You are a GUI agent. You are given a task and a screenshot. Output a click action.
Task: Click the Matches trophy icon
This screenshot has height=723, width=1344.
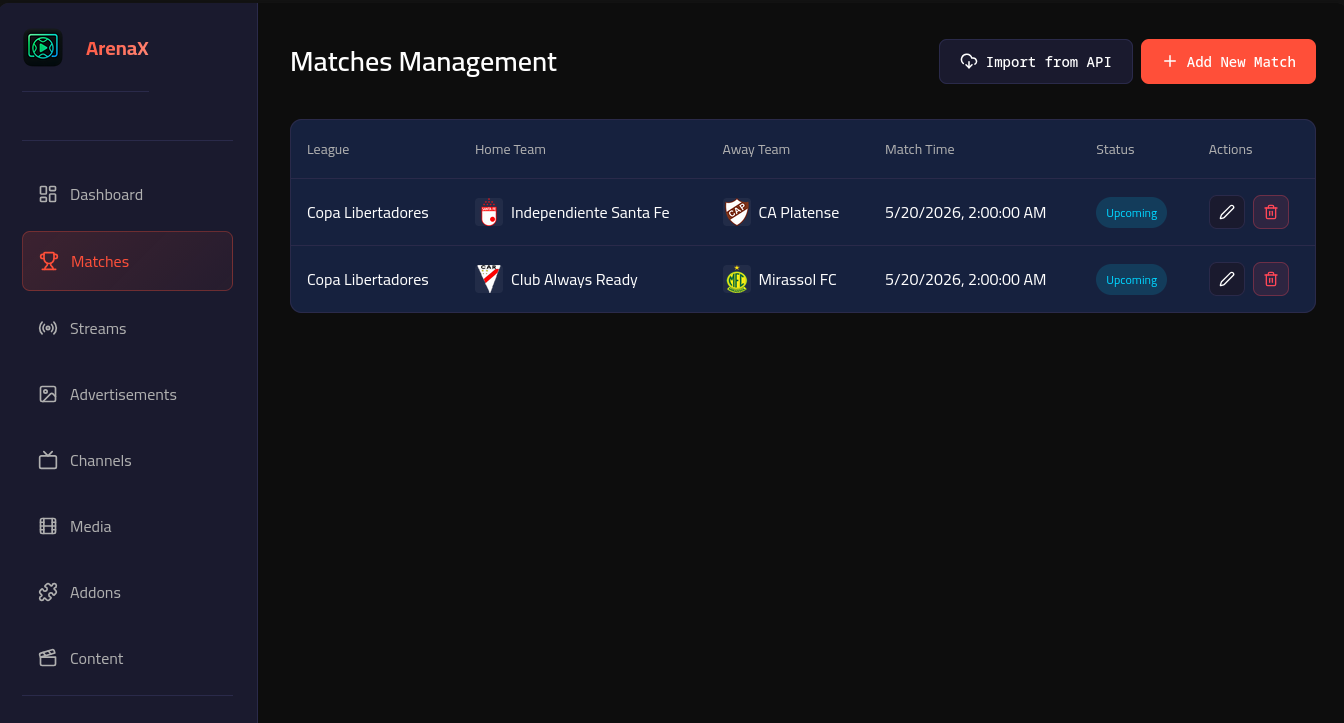[49, 261]
